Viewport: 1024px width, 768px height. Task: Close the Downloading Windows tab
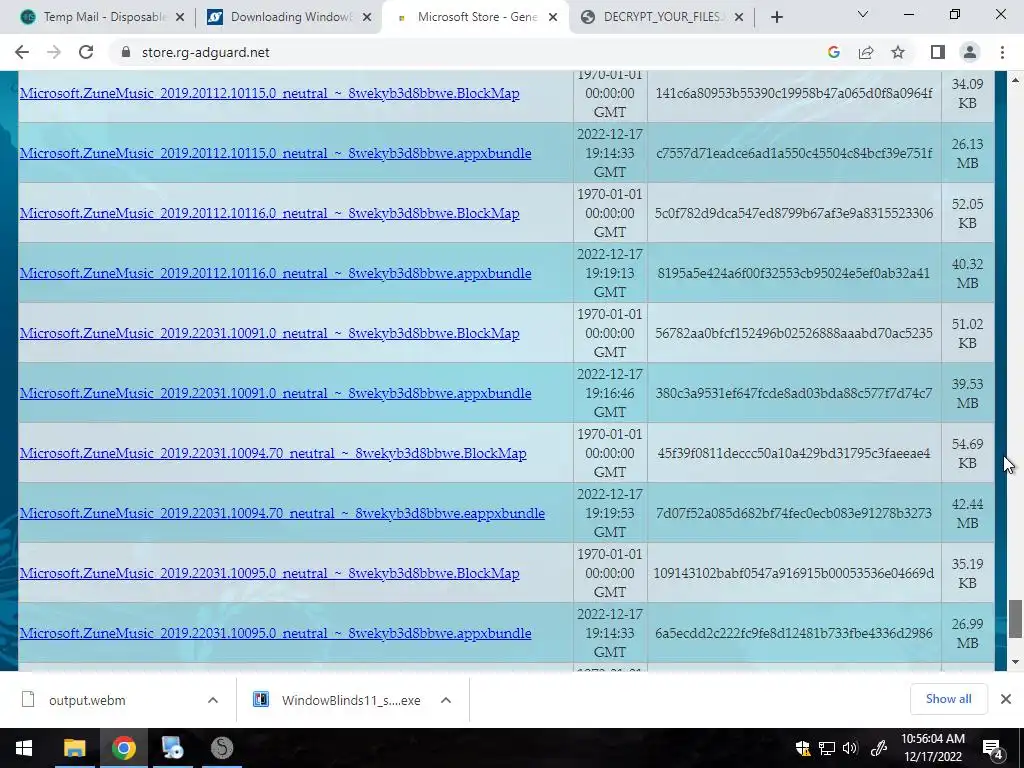(367, 17)
